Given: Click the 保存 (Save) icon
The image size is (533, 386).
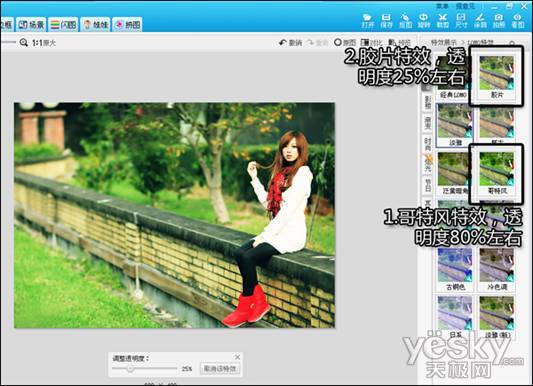Looking at the screenshot, I should click(386, 21).
